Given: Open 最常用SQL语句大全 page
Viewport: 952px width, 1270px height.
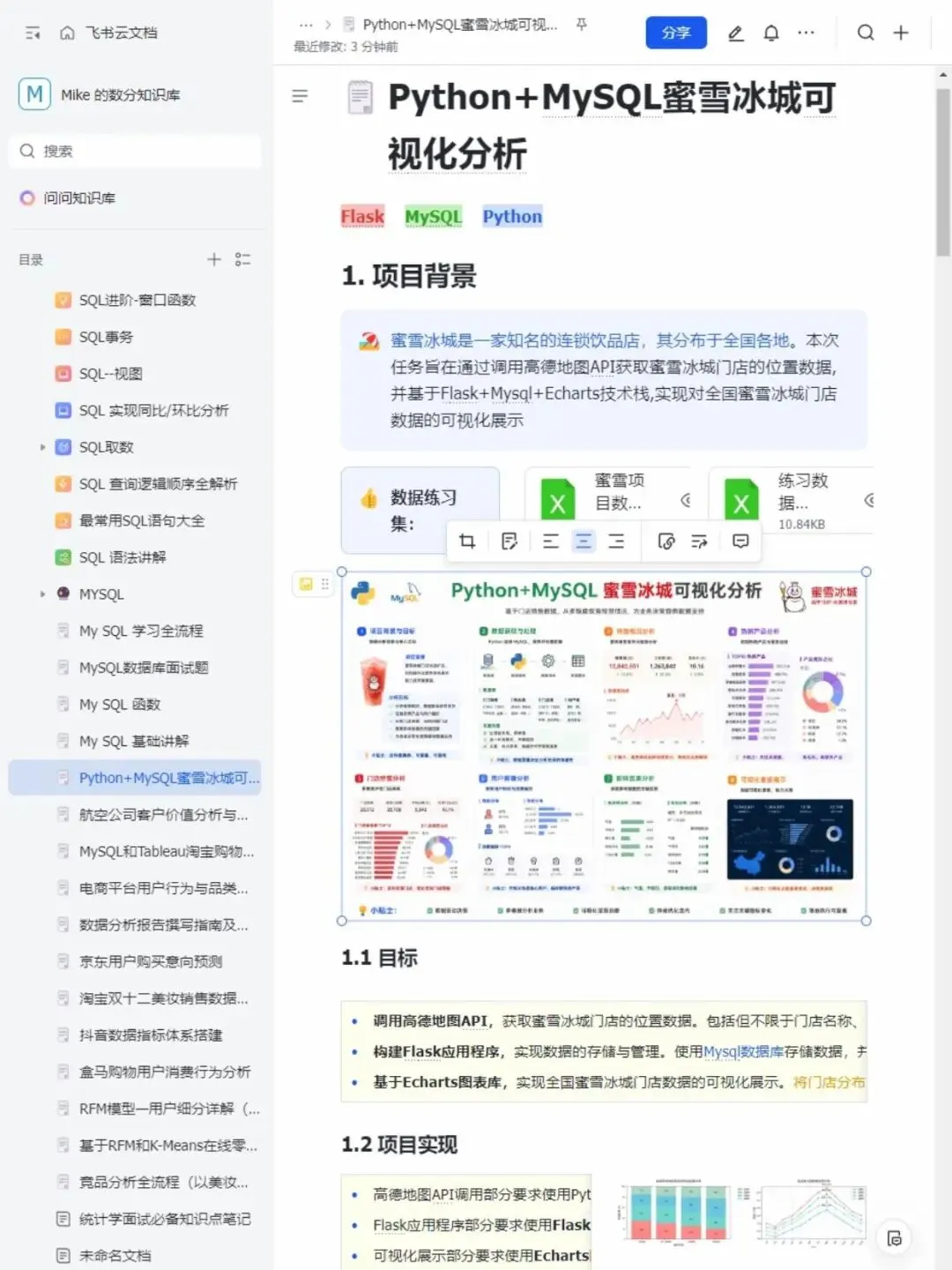Looking at the screenshot, I should pyautogui.click(x=141, y=521).
